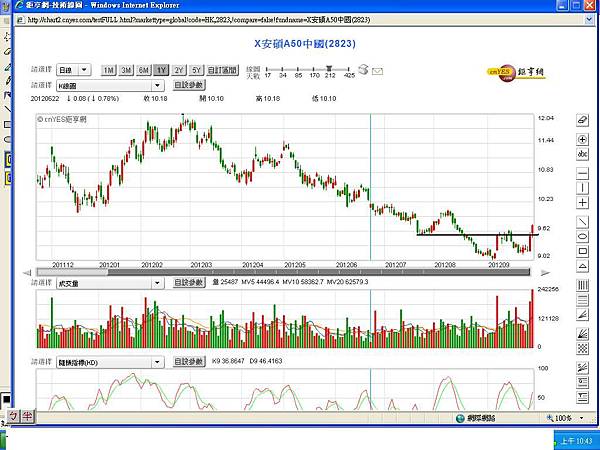Select the horizontal line drawing tool
The height and width of the screenshot is (450, 600).
[x=582, y=174]
